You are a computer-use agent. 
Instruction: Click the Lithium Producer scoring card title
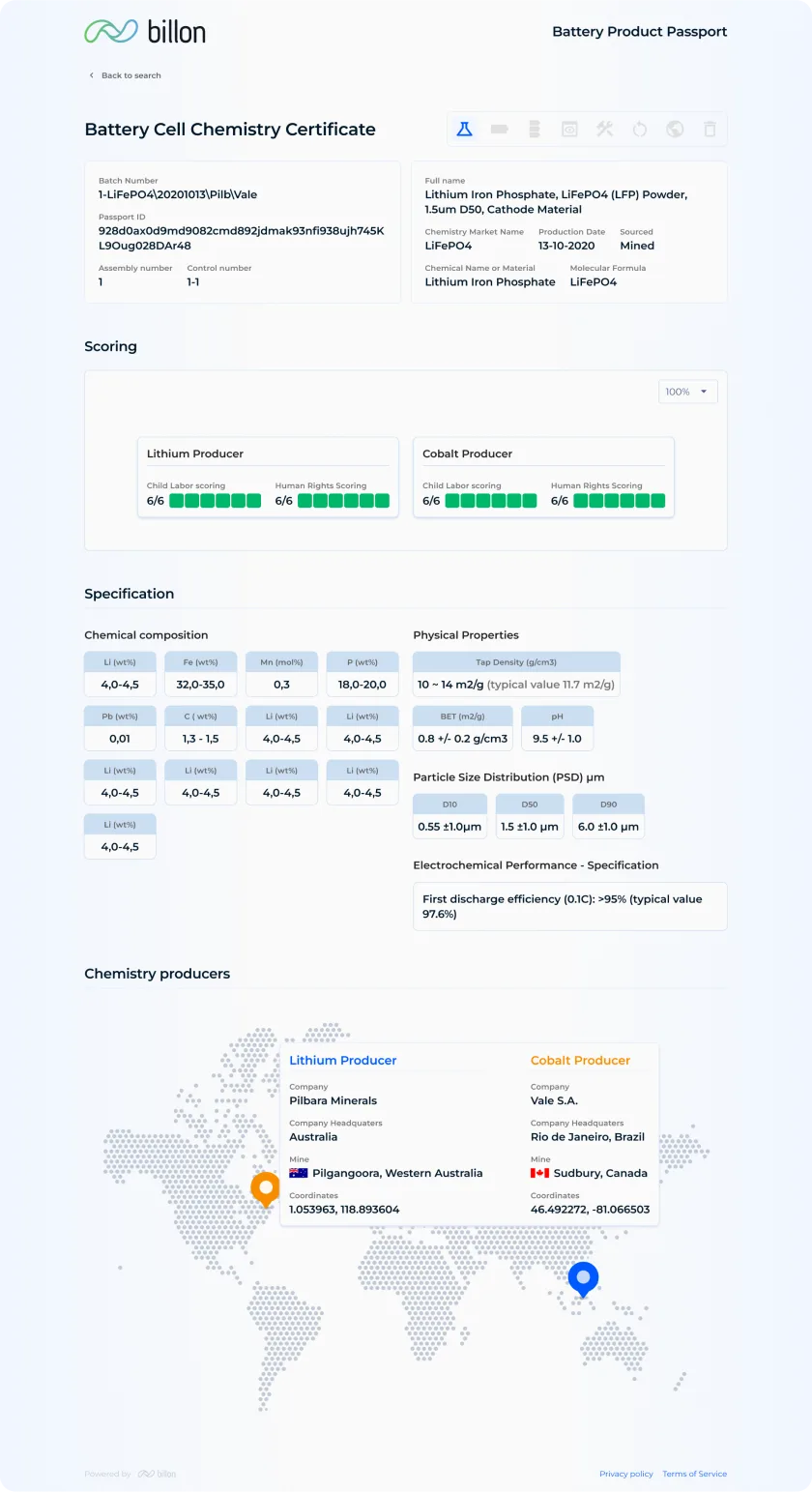195,453
